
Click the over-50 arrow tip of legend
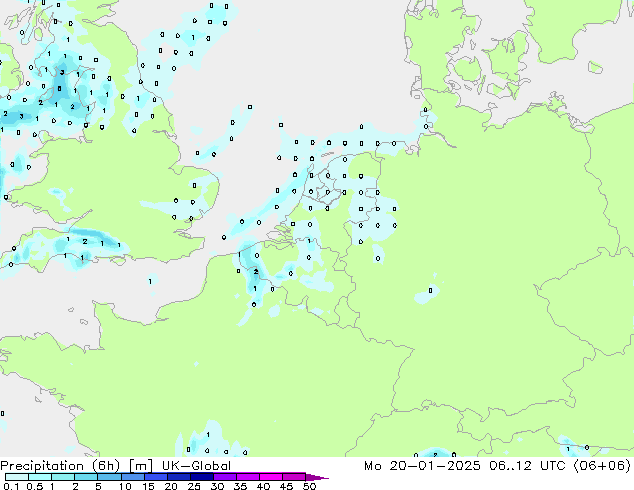(317, 478)
